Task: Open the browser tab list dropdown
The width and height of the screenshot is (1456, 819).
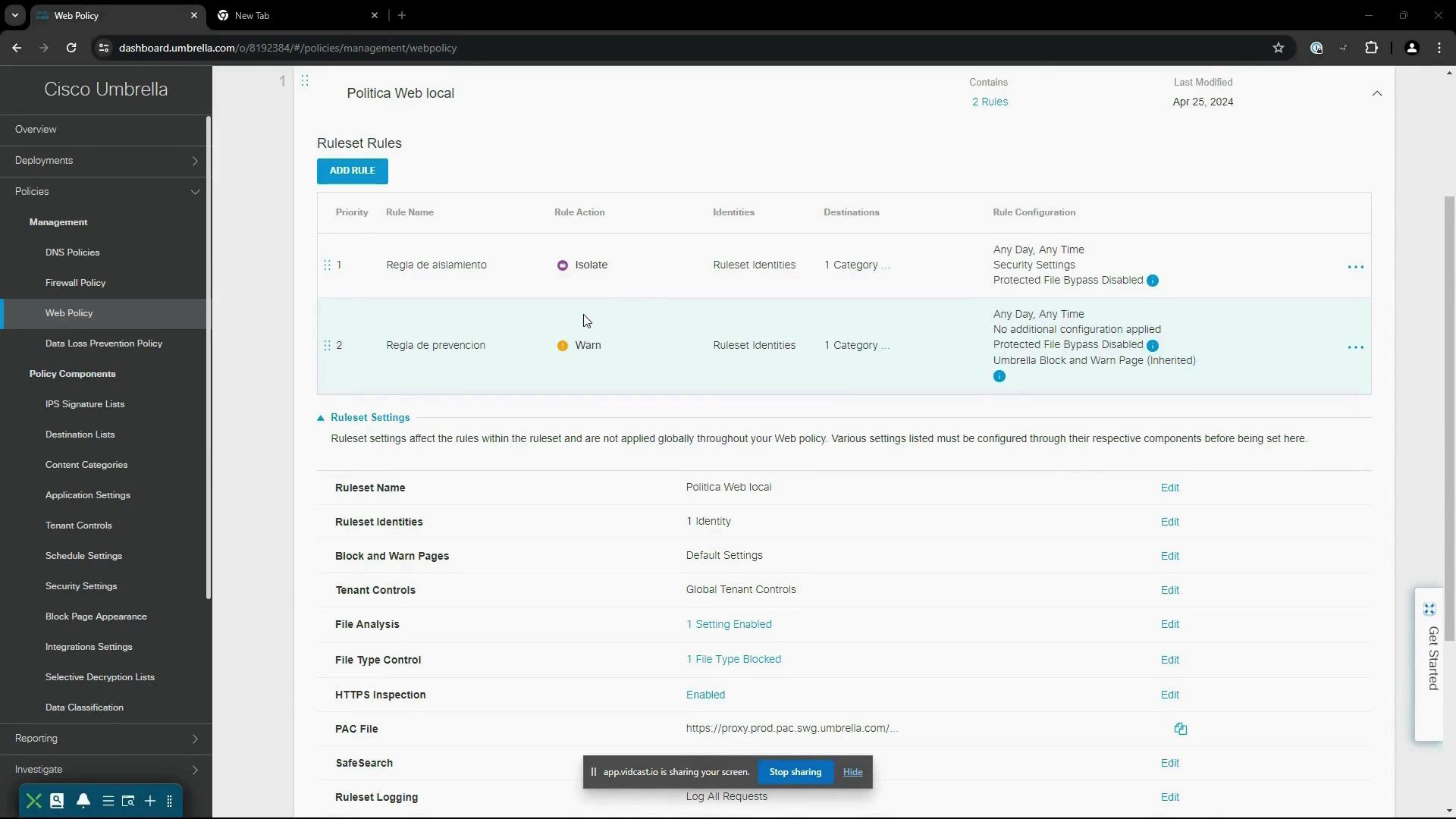Action: (x=14, y=15)
